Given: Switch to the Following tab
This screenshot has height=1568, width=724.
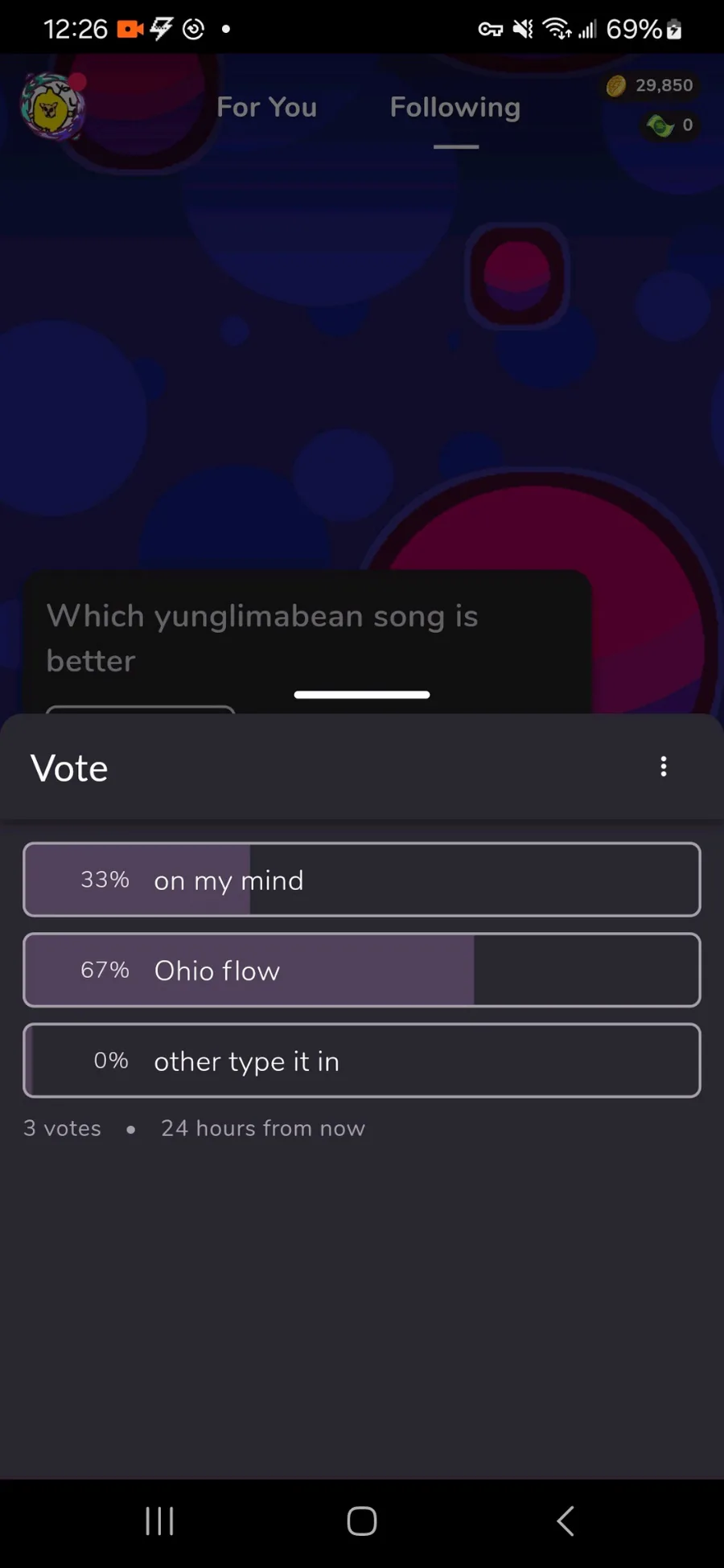Looking at the screenshot, I should coord(455,107).
